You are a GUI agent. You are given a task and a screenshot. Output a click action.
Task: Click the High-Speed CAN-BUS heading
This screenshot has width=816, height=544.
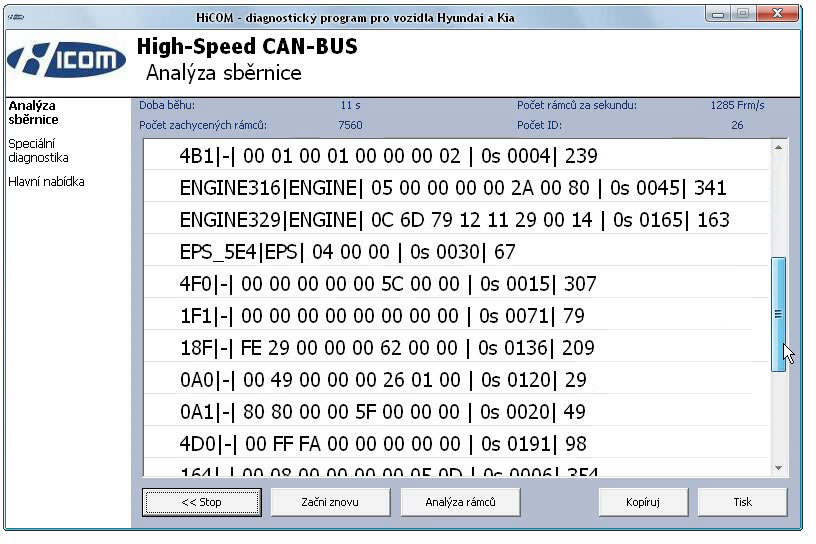pyautogui.click(x=247, y=46)
